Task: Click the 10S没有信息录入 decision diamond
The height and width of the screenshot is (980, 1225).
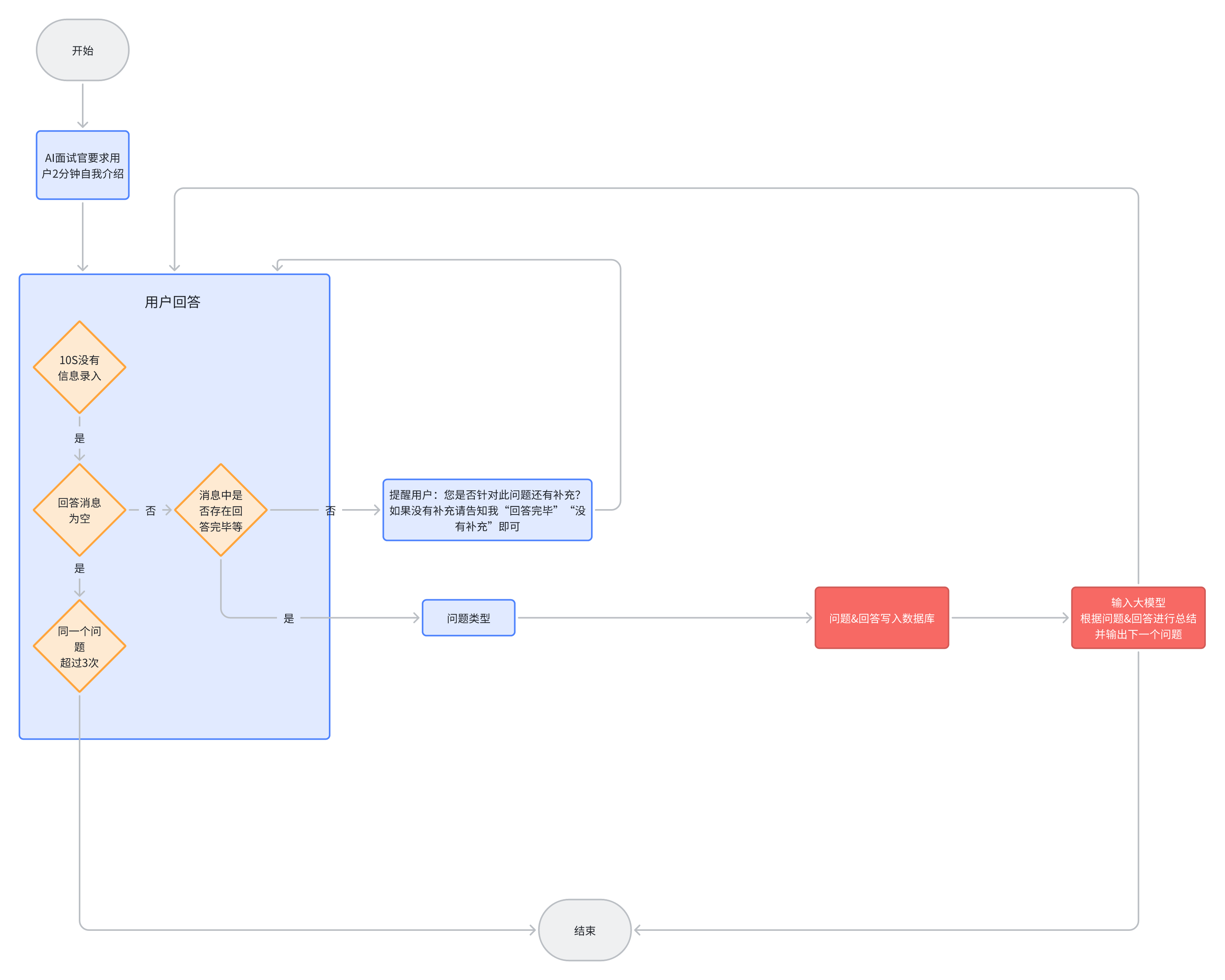Action: (x=80, y=367)
